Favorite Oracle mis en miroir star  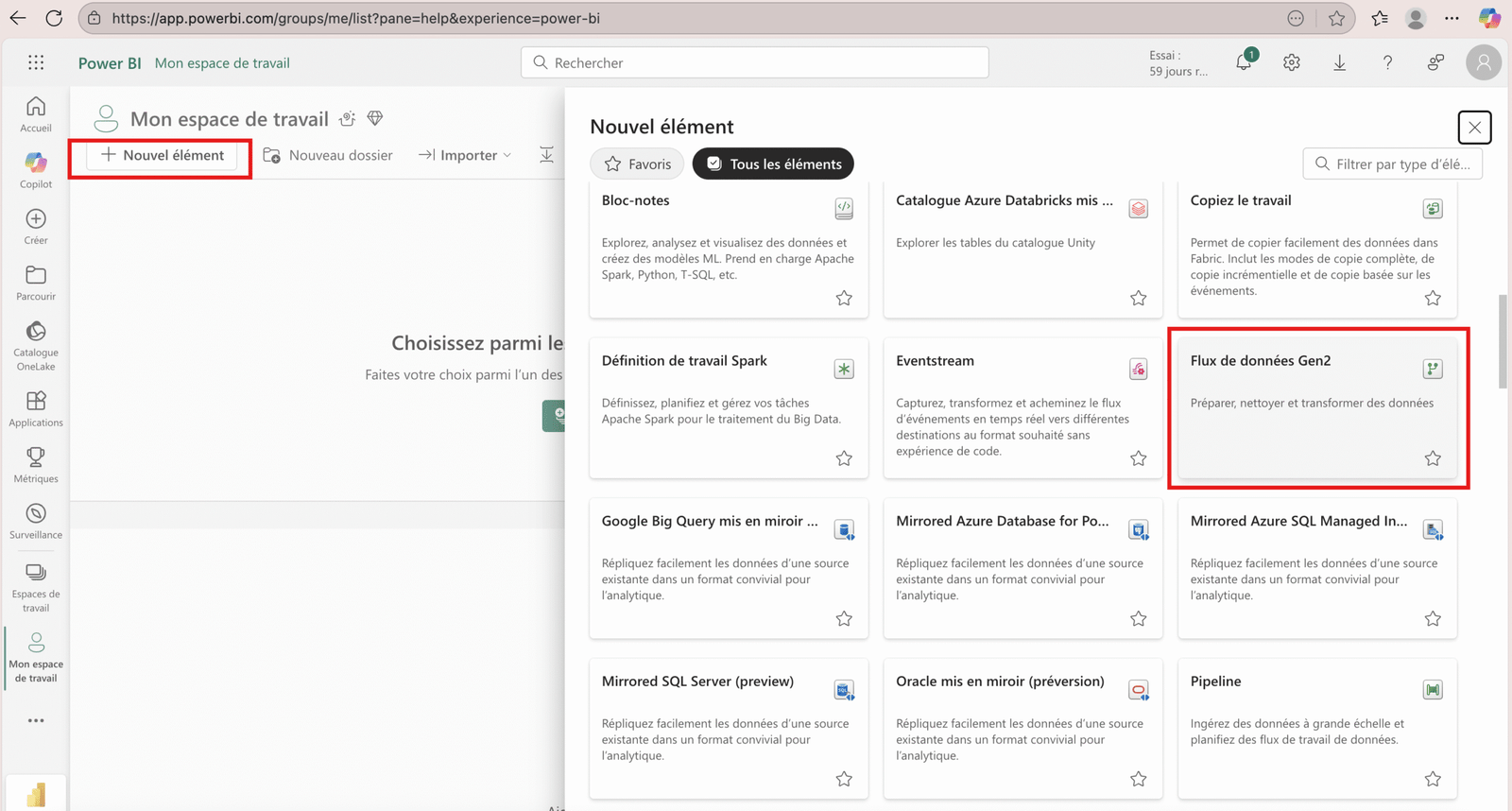[x=1139, y=779]
